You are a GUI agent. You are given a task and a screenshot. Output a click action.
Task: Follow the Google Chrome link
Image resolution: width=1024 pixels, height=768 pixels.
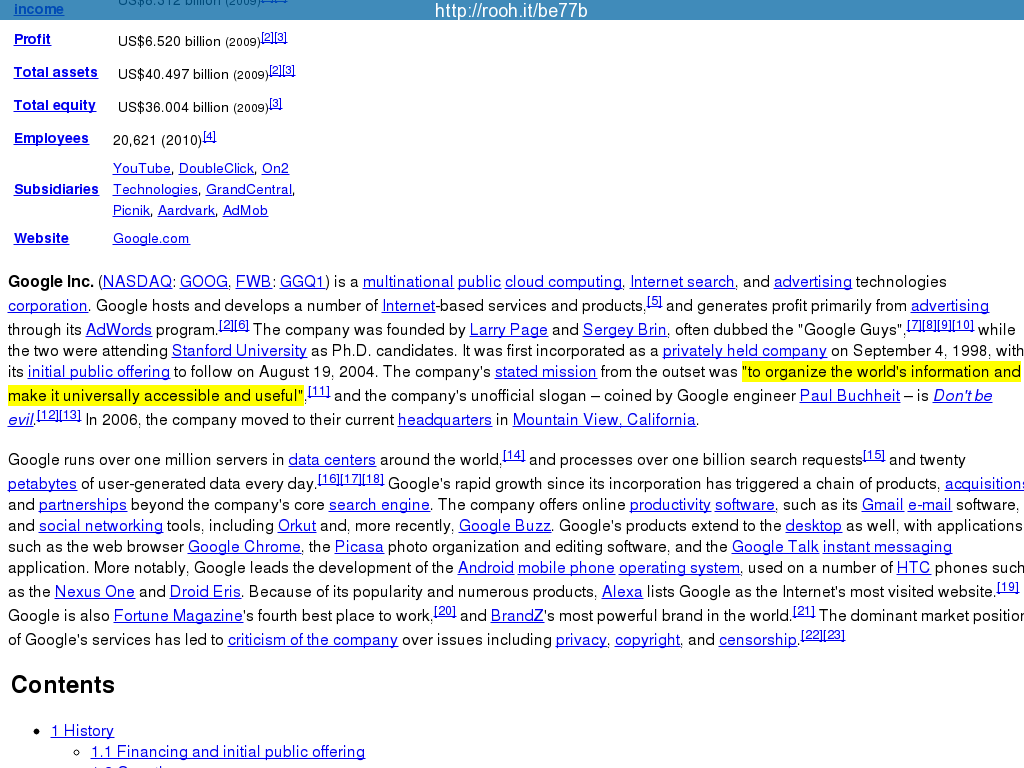(x=244, y=547)
